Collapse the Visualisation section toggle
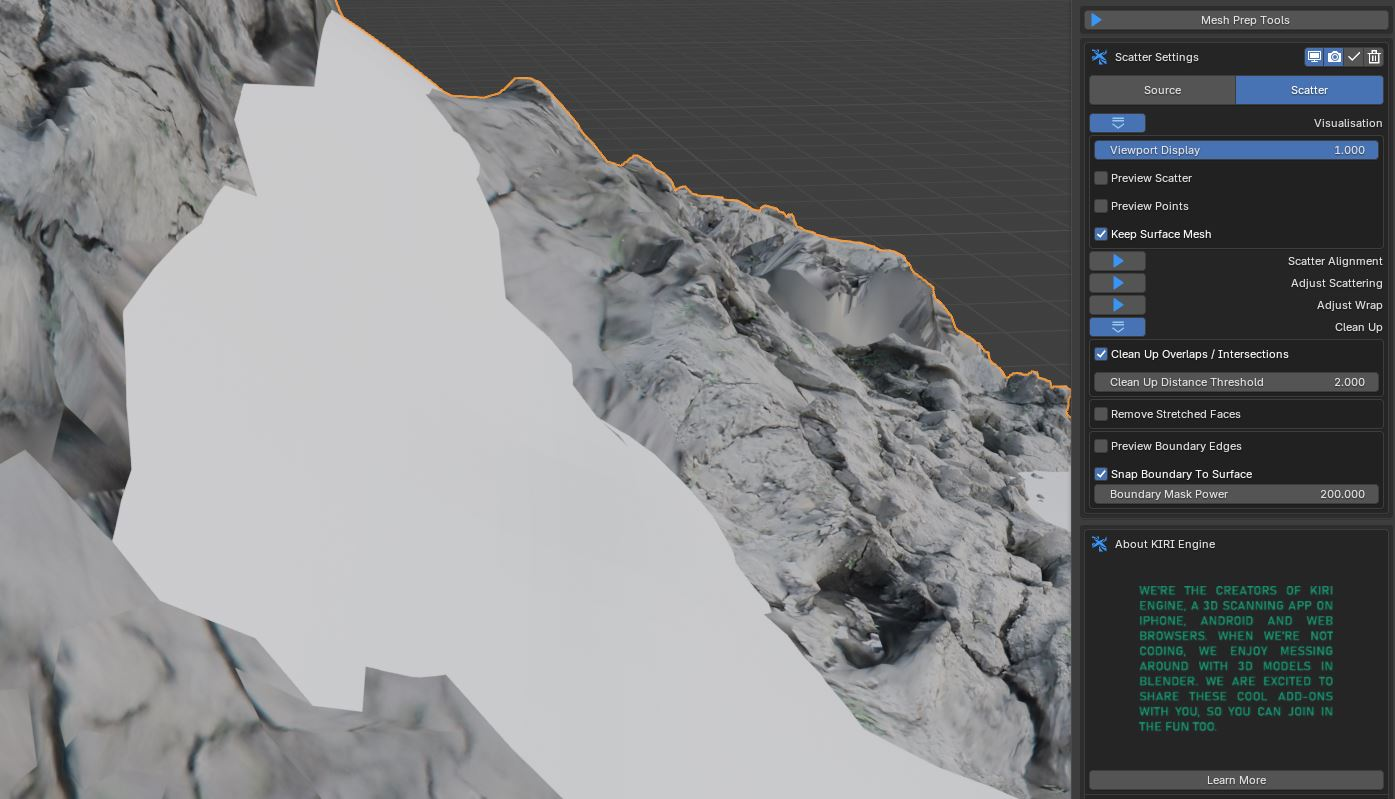This screenshot has width=1395, height=799. [x=1117, y=123]
